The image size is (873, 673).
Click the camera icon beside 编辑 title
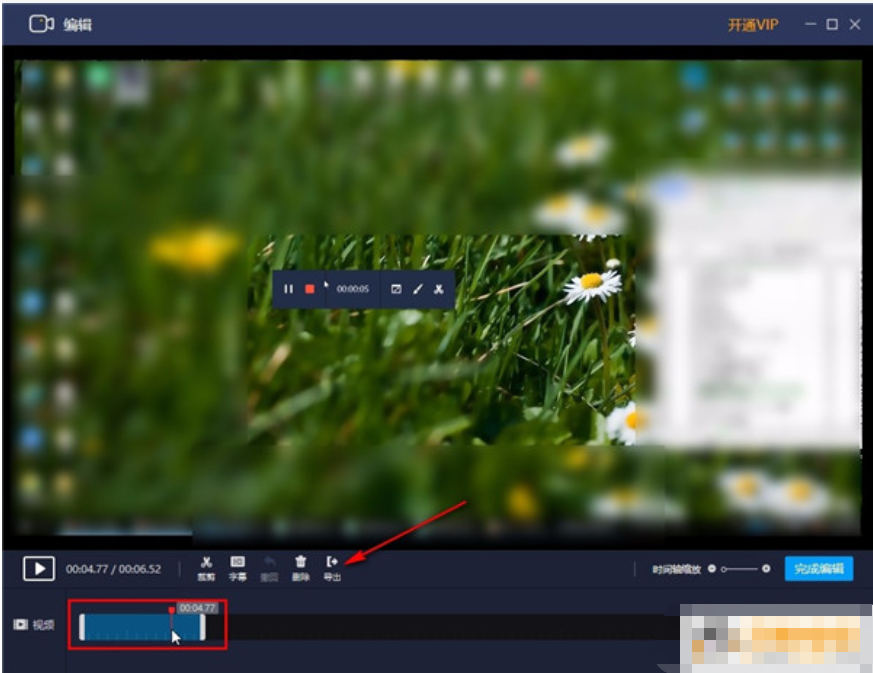41,24
